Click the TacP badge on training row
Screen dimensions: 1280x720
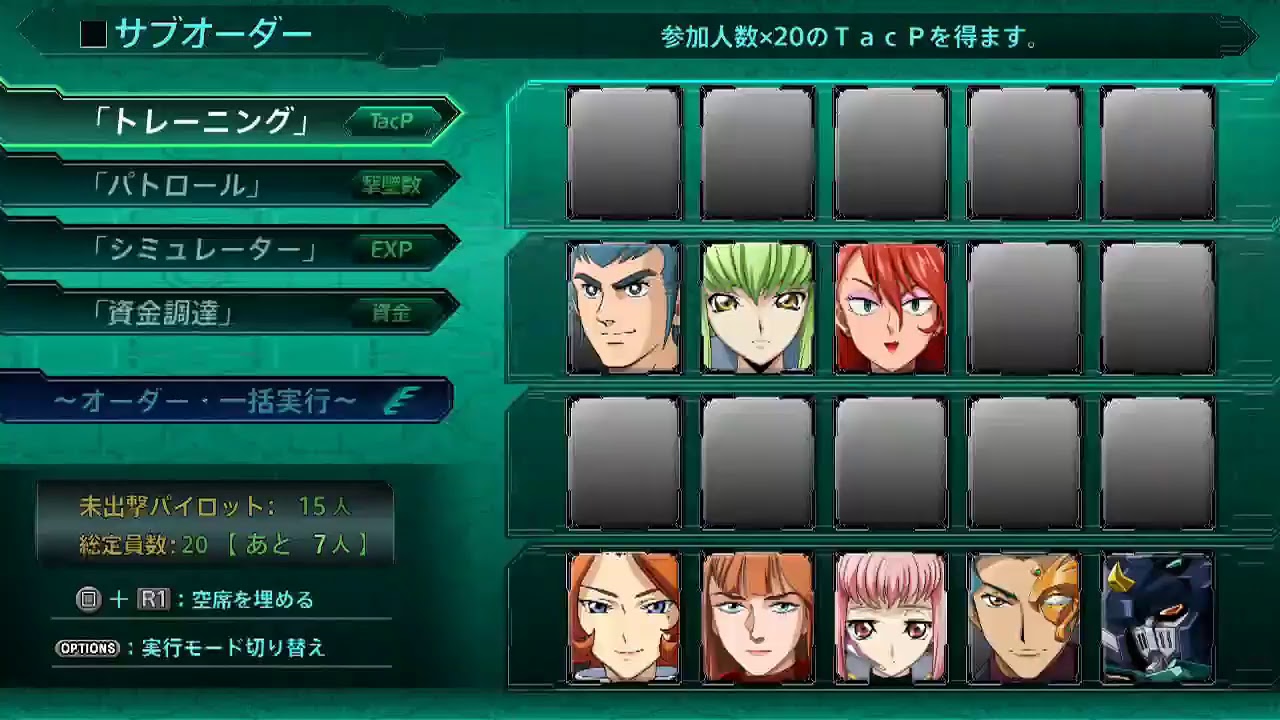tap(392, 121)
